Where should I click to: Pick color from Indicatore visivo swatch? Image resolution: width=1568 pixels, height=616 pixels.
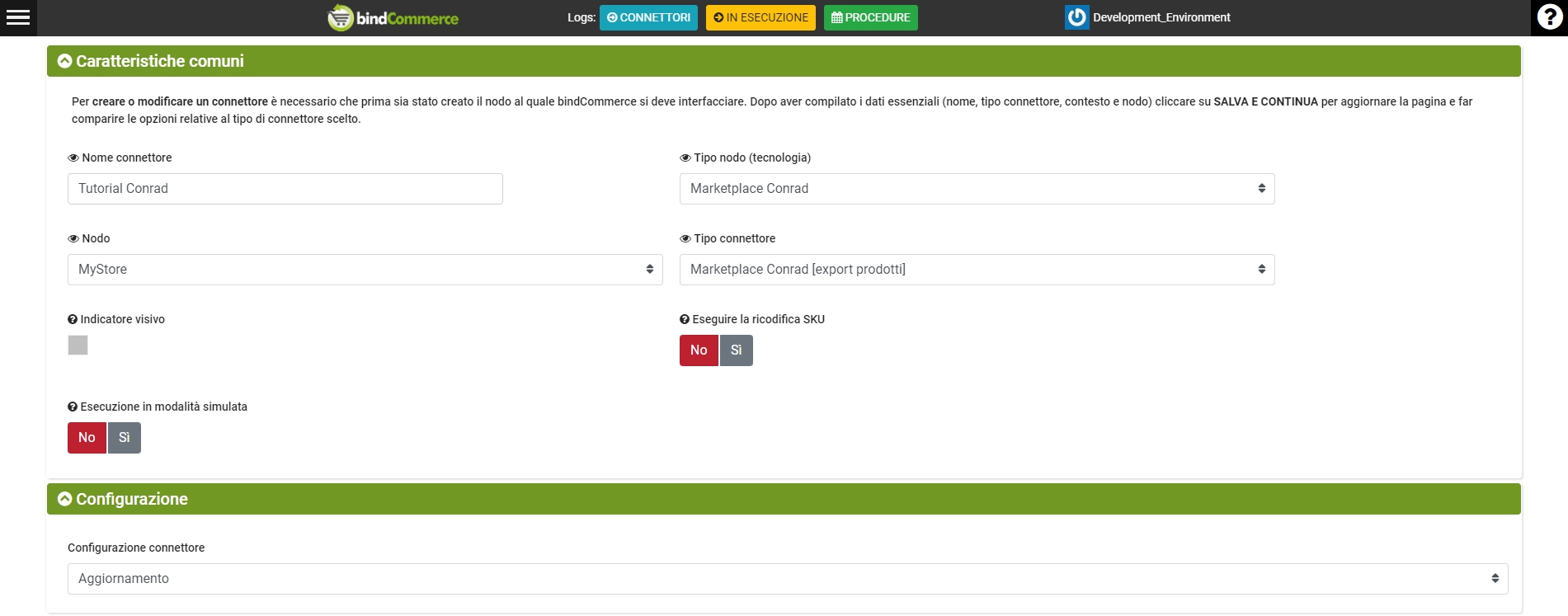pos(78,346)
